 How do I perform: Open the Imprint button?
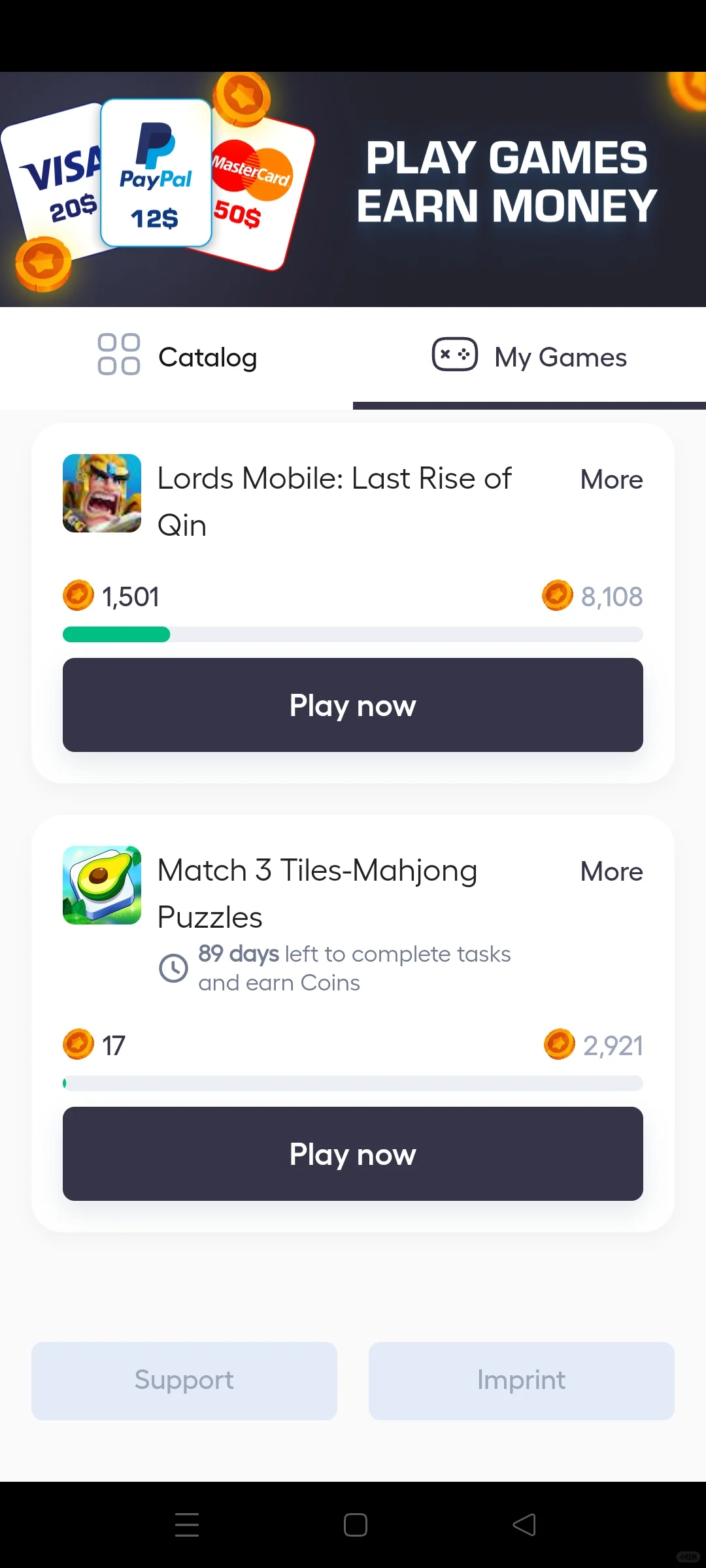(x=521, y=1380)
